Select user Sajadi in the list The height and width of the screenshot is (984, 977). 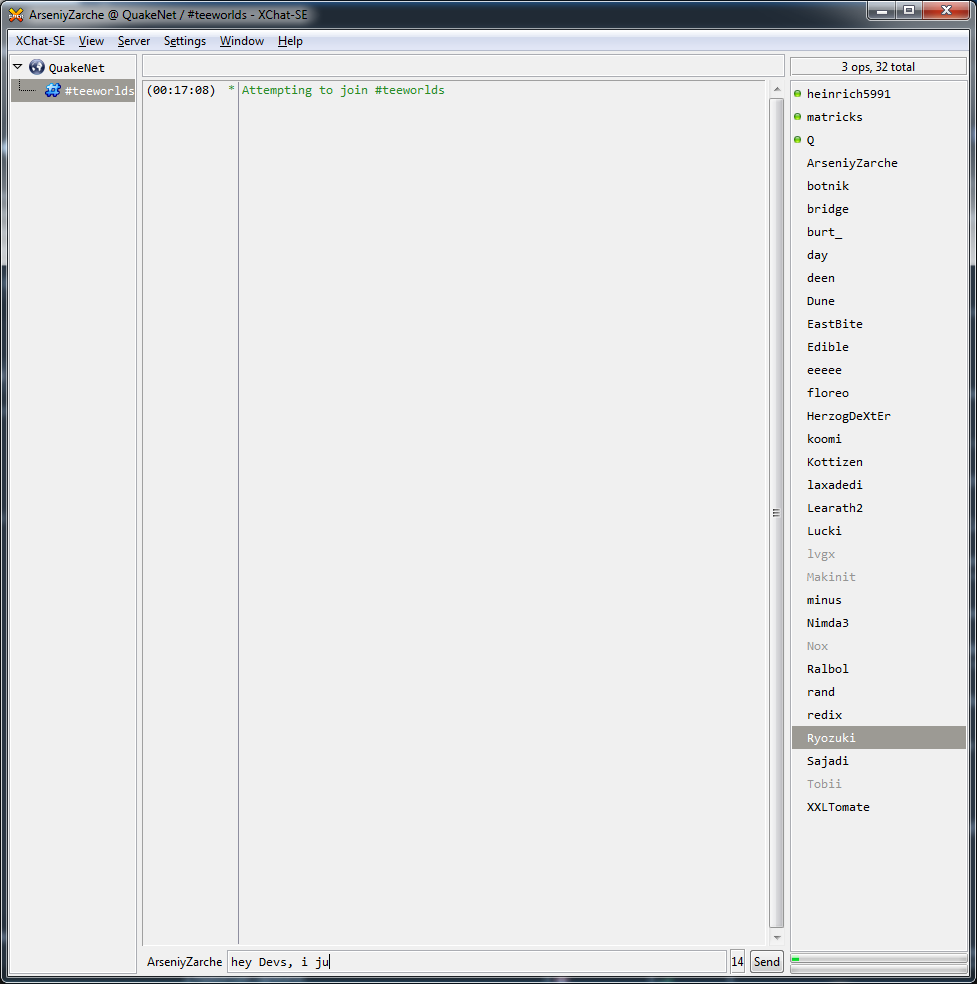point(878,761)
